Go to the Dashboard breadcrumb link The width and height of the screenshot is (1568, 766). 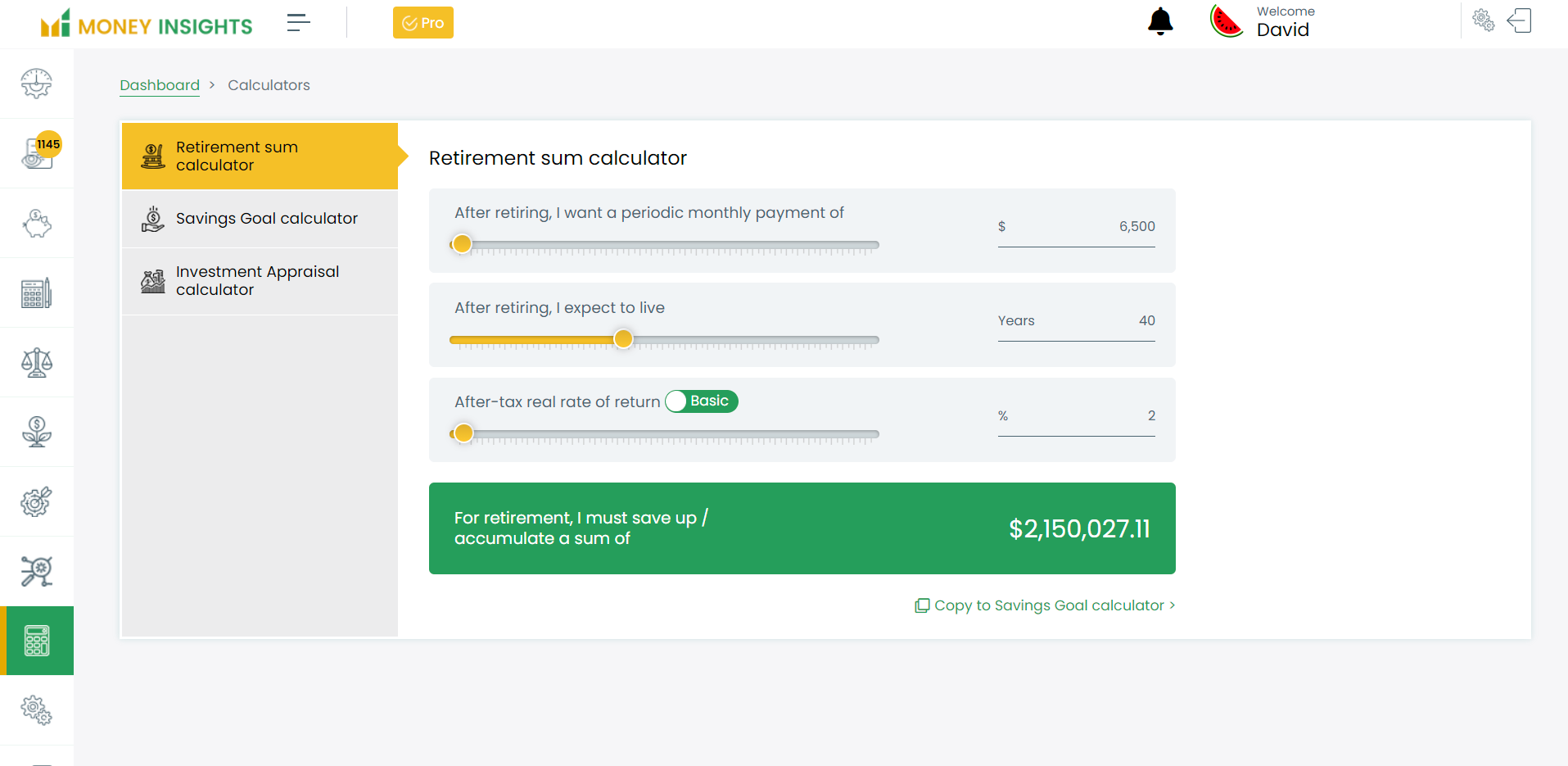(160, 85)
